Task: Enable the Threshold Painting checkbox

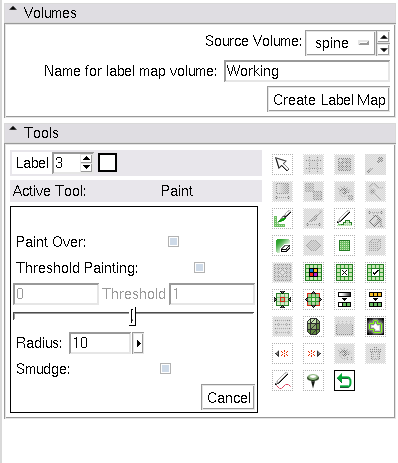Action: 199,267
